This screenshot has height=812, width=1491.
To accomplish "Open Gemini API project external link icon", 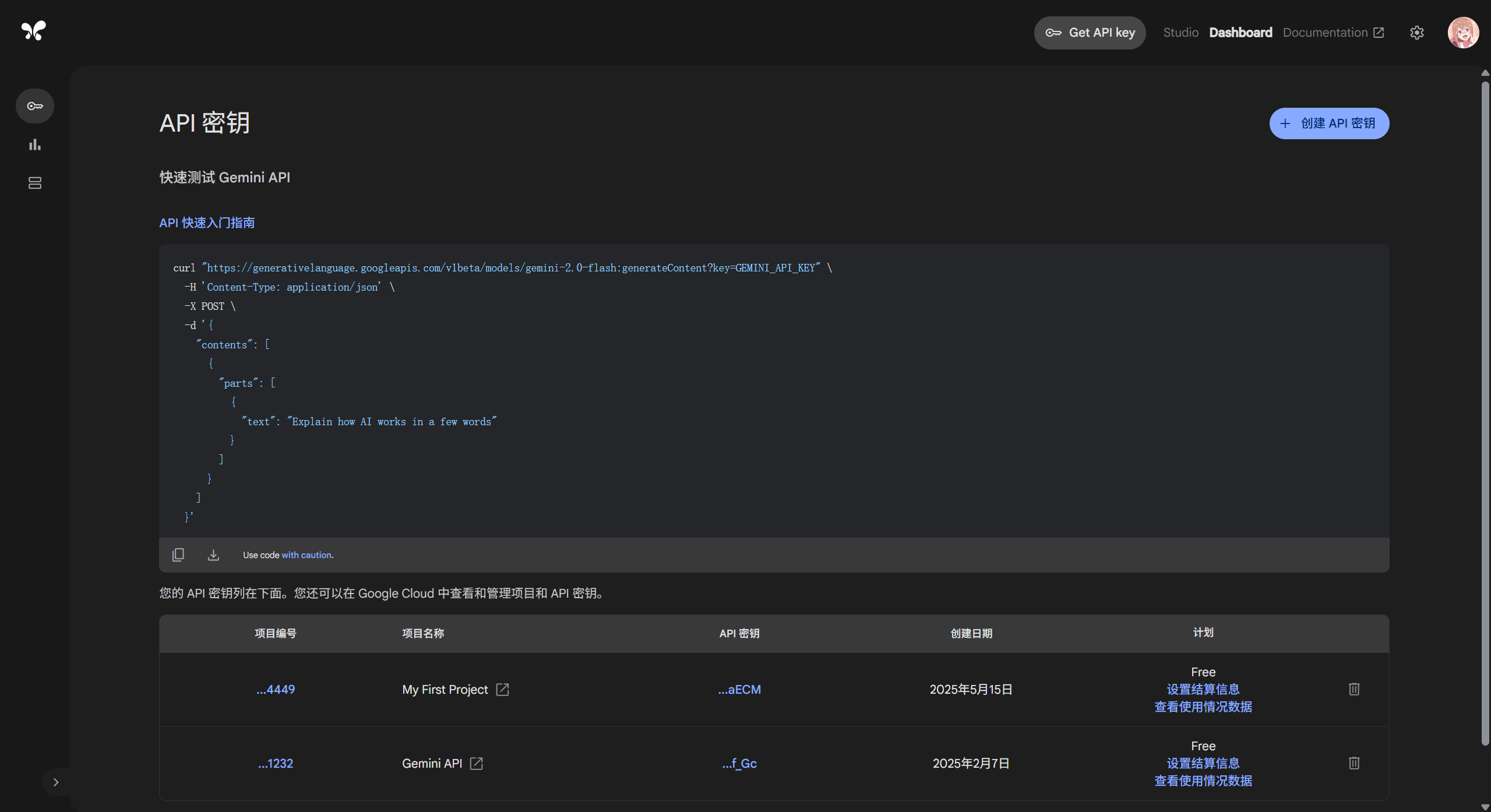I will [x=477, y=764].
